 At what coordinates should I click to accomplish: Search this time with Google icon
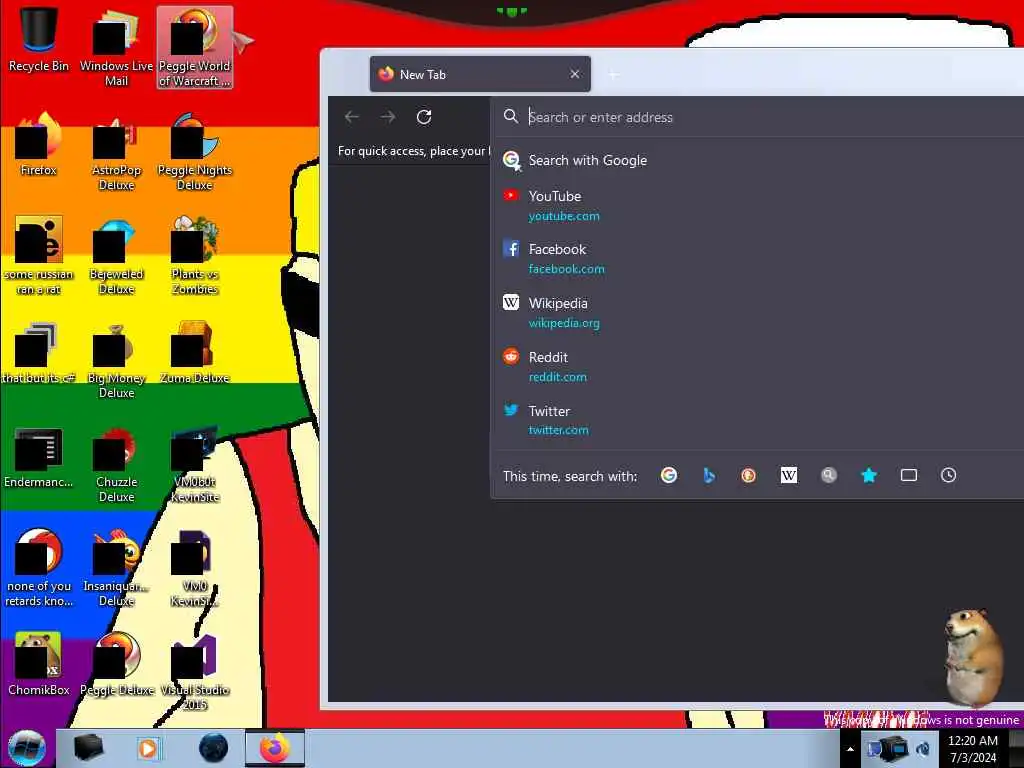point(669,475)
